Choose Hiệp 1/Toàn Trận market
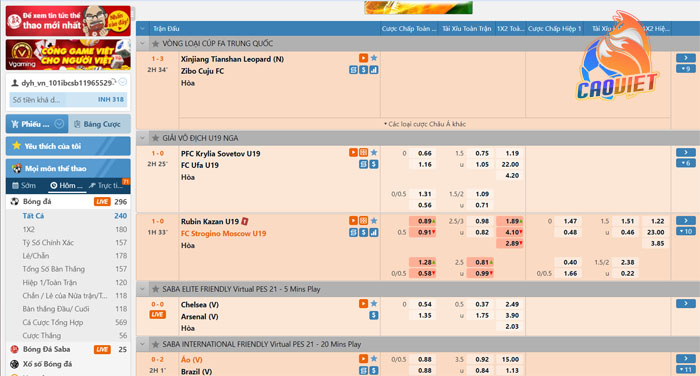The height and width of the screenshot is (376, 700). (50, 282)
